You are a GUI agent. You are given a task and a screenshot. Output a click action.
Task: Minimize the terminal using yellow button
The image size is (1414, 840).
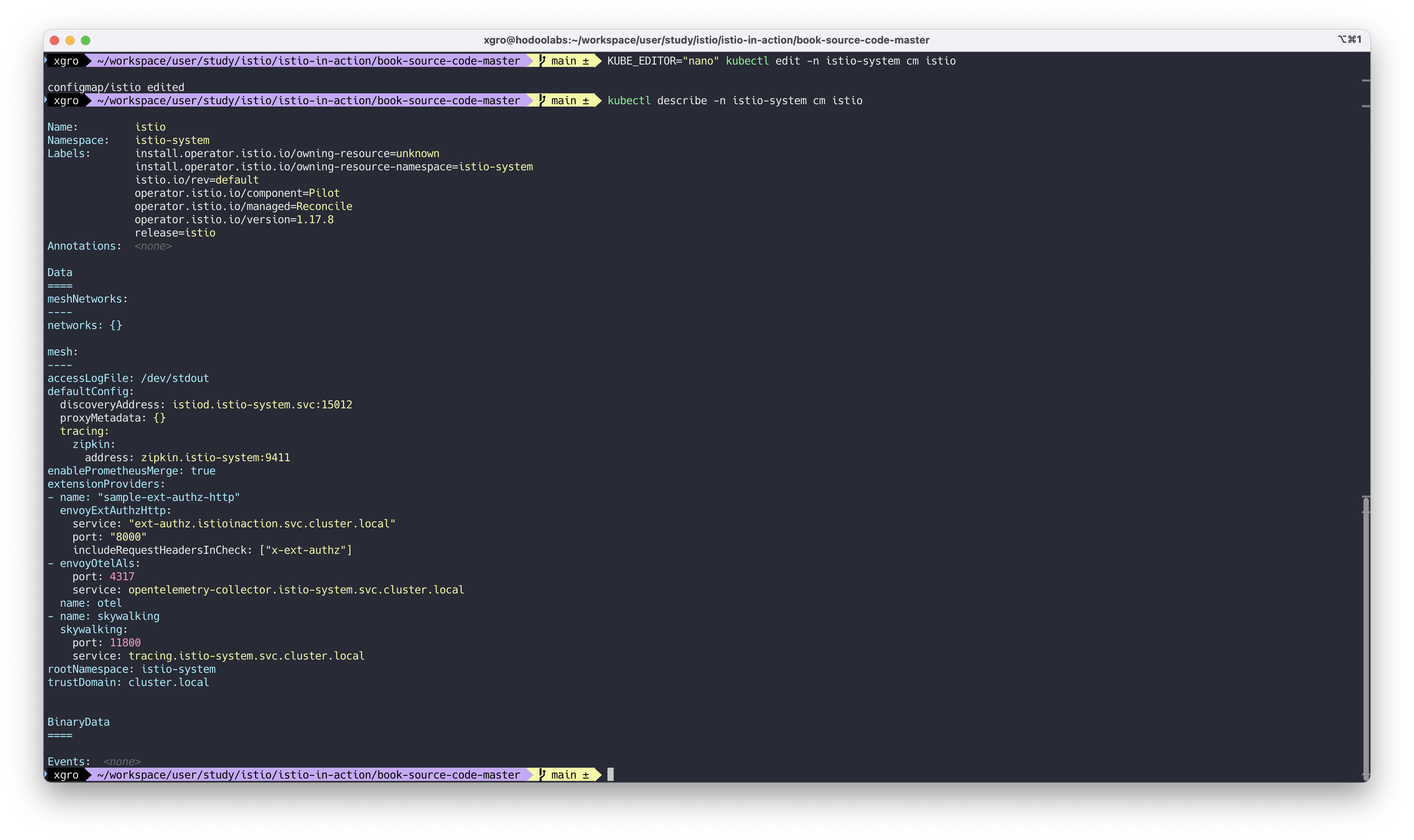point(70,40)
